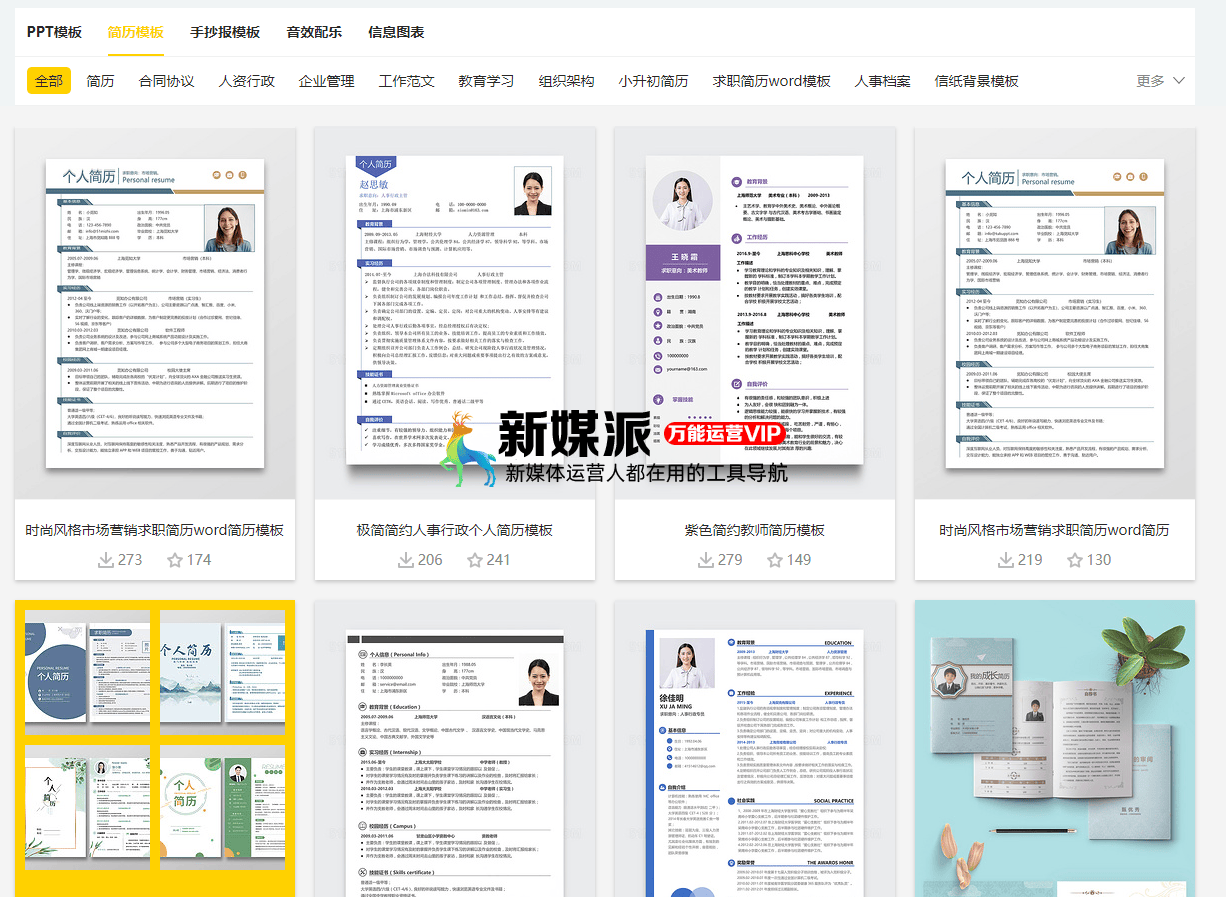Open 紫色简约教师简历模板 title link
This screenshot has width=1226, height=897.
754,530
